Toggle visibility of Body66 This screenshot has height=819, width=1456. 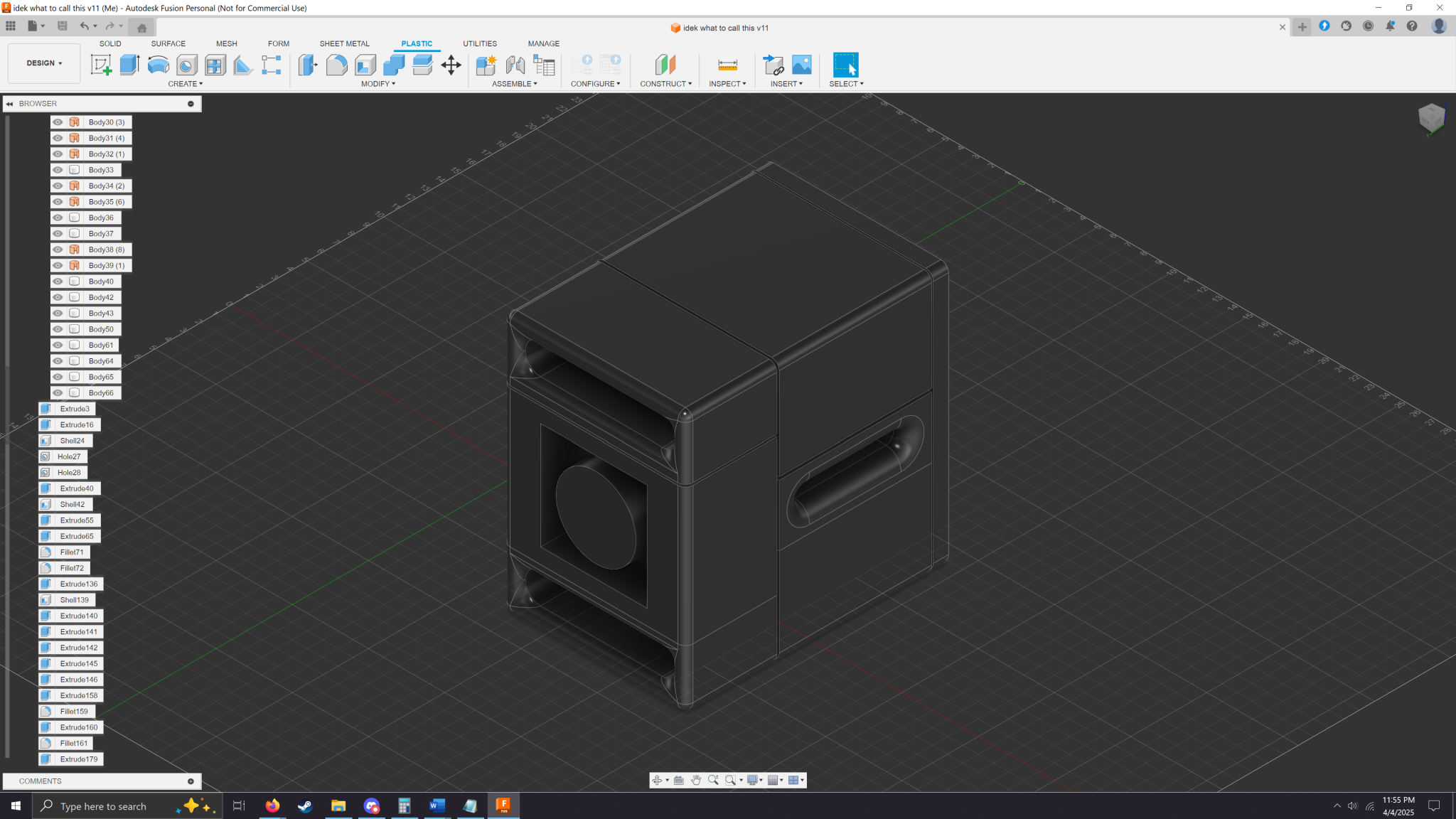click(x=58, y=393)
